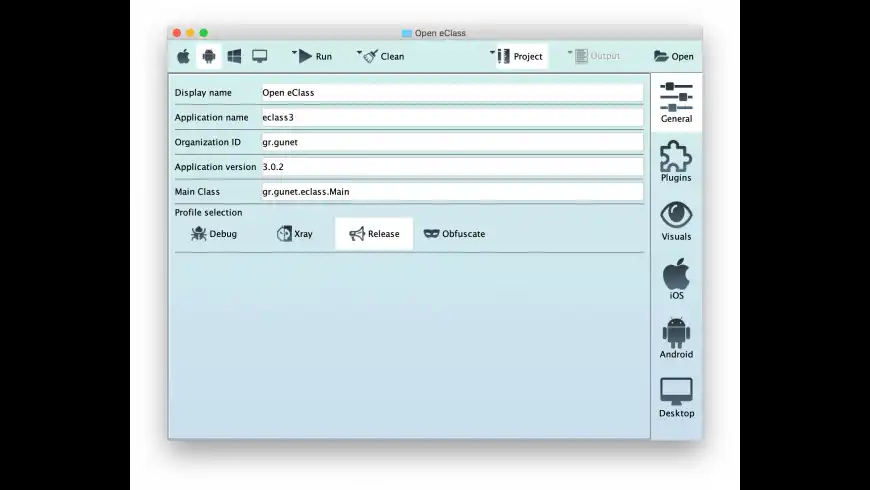Open the Android sidebar tab

point(676,338)
